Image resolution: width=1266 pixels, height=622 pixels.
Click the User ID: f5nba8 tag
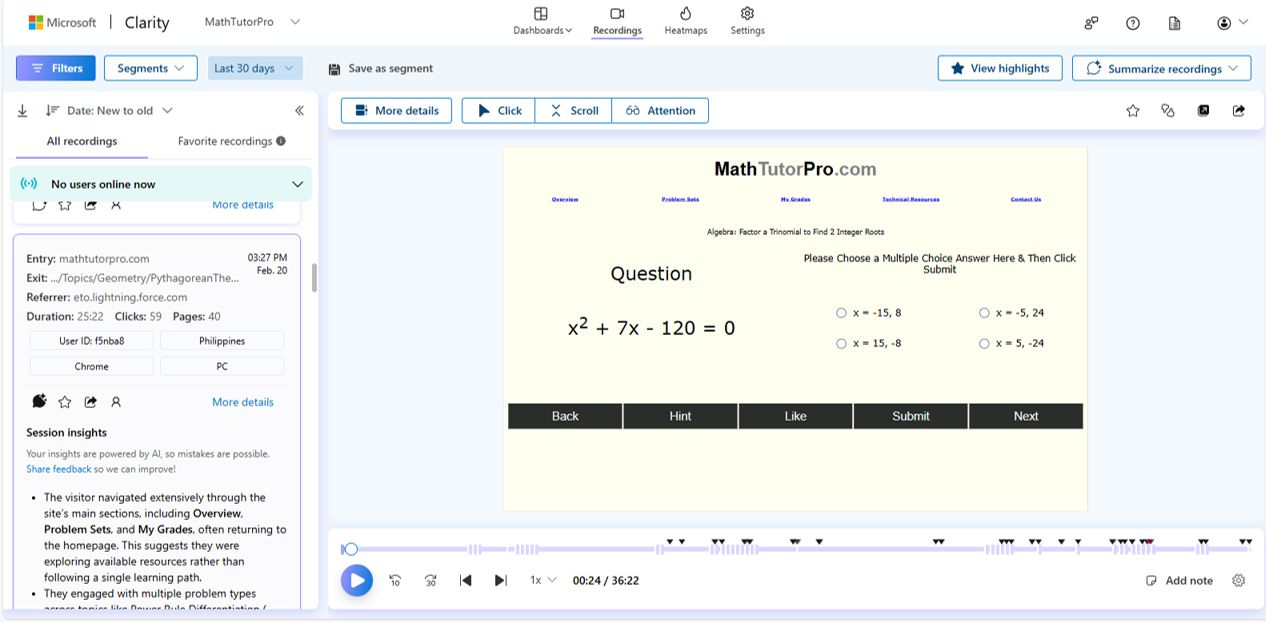(x=91, y=341)
